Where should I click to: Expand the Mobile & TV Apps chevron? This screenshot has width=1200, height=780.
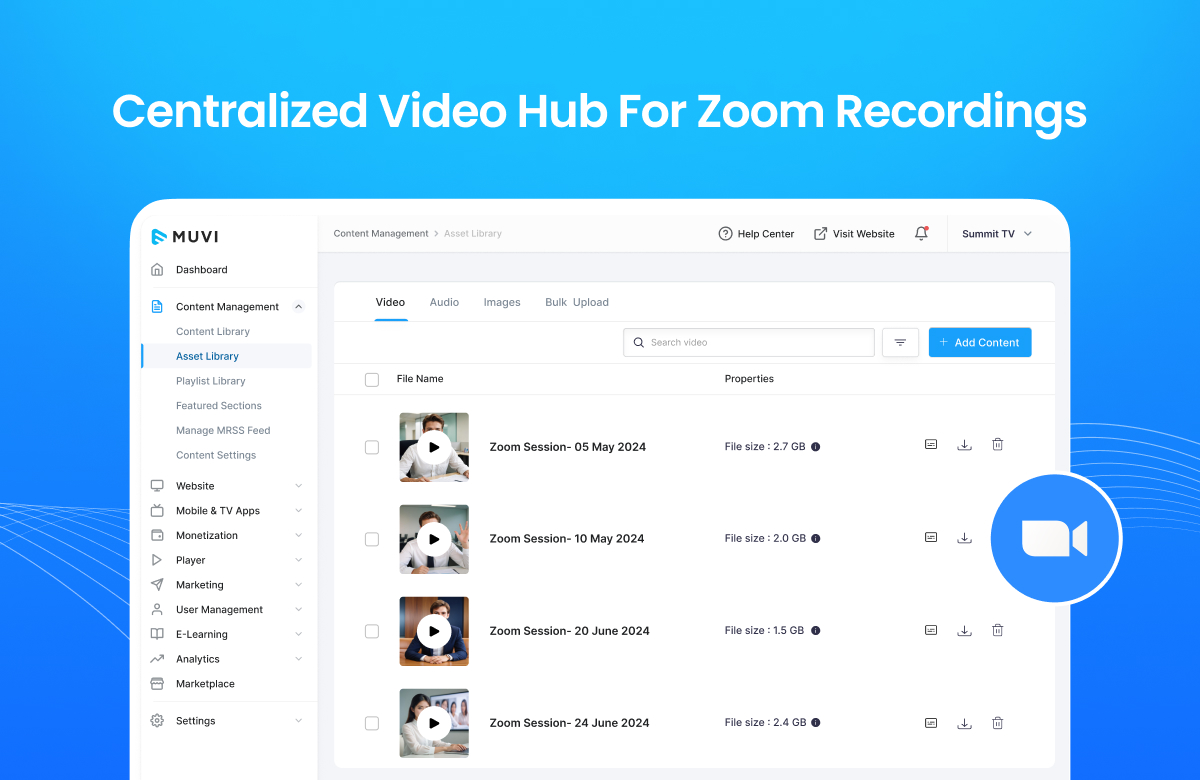[x=298, y=511]
